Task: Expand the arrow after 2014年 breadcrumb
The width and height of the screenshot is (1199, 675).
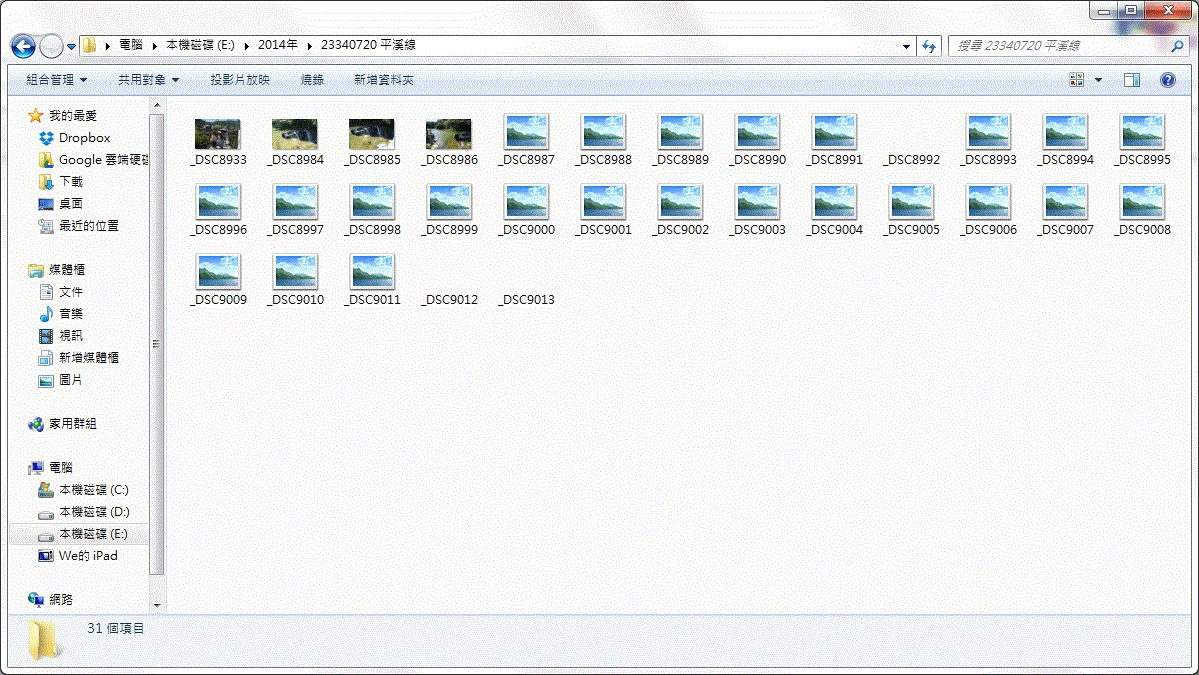Action: tap(310, 46)
